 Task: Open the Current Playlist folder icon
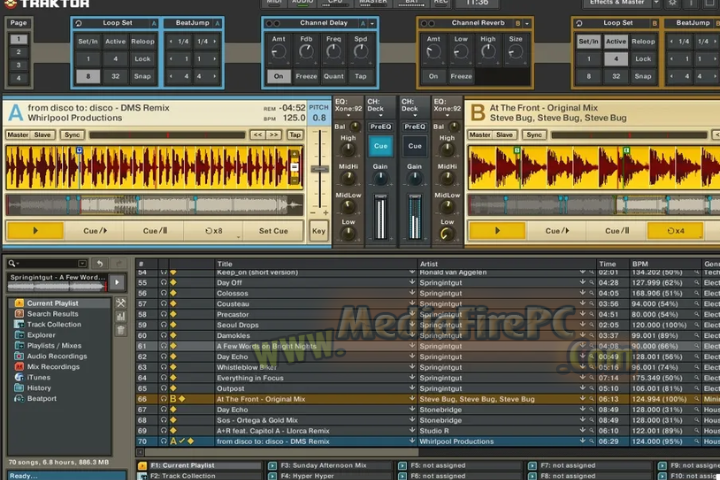click(x=19, y=303)
